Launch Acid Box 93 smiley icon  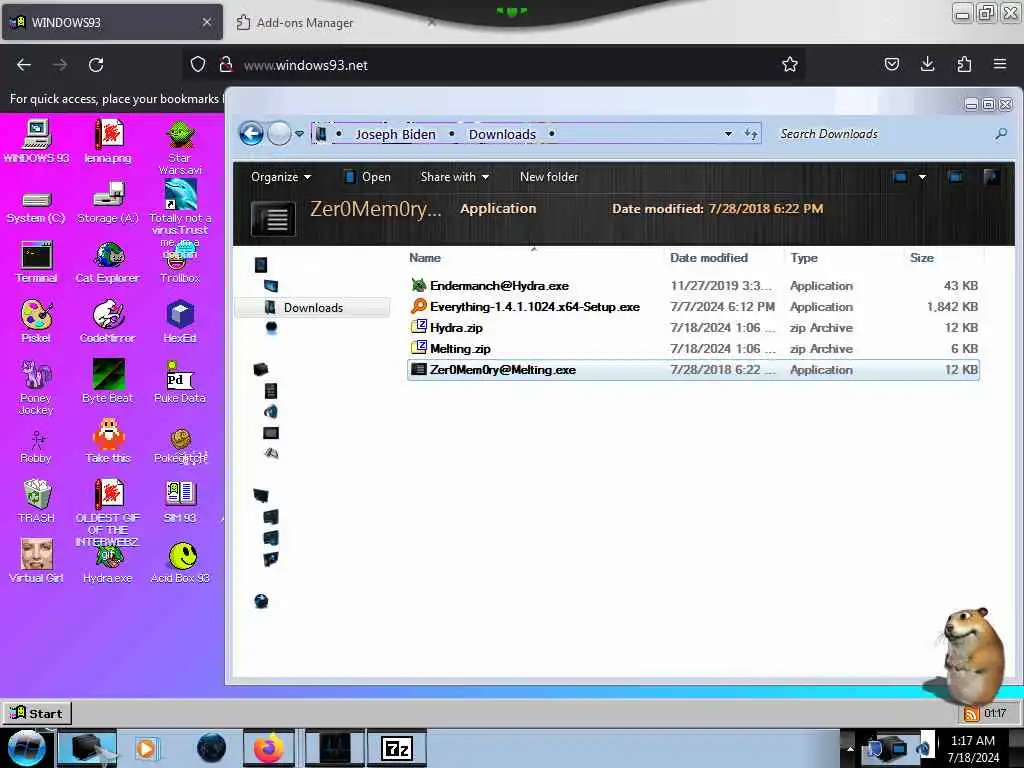pyautogui.click(x=180, y=562)
